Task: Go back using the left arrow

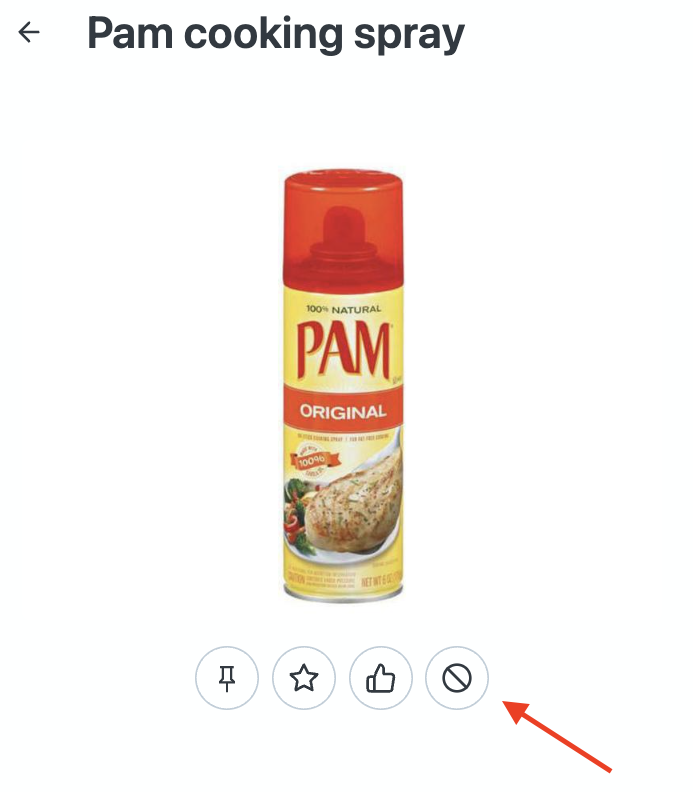Action: (29, 32)
